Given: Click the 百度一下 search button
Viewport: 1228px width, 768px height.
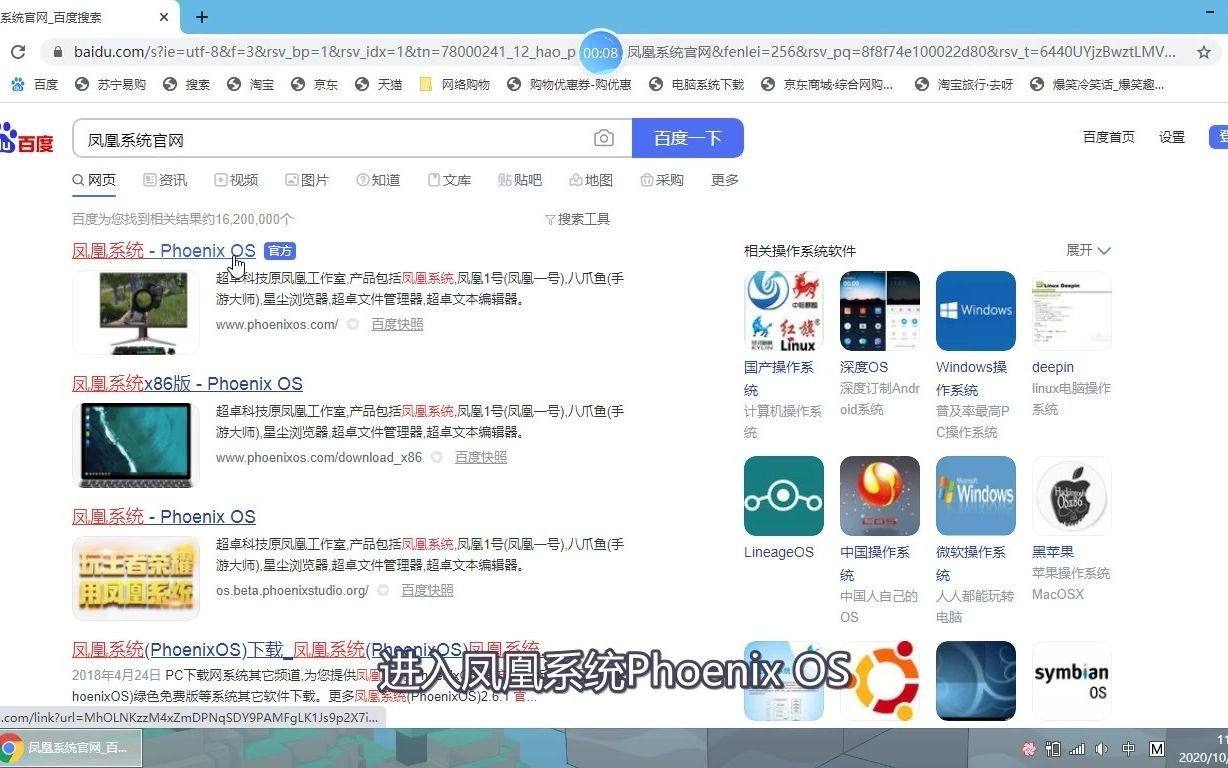Looking at the screenshot, I should tap(687, 137).
